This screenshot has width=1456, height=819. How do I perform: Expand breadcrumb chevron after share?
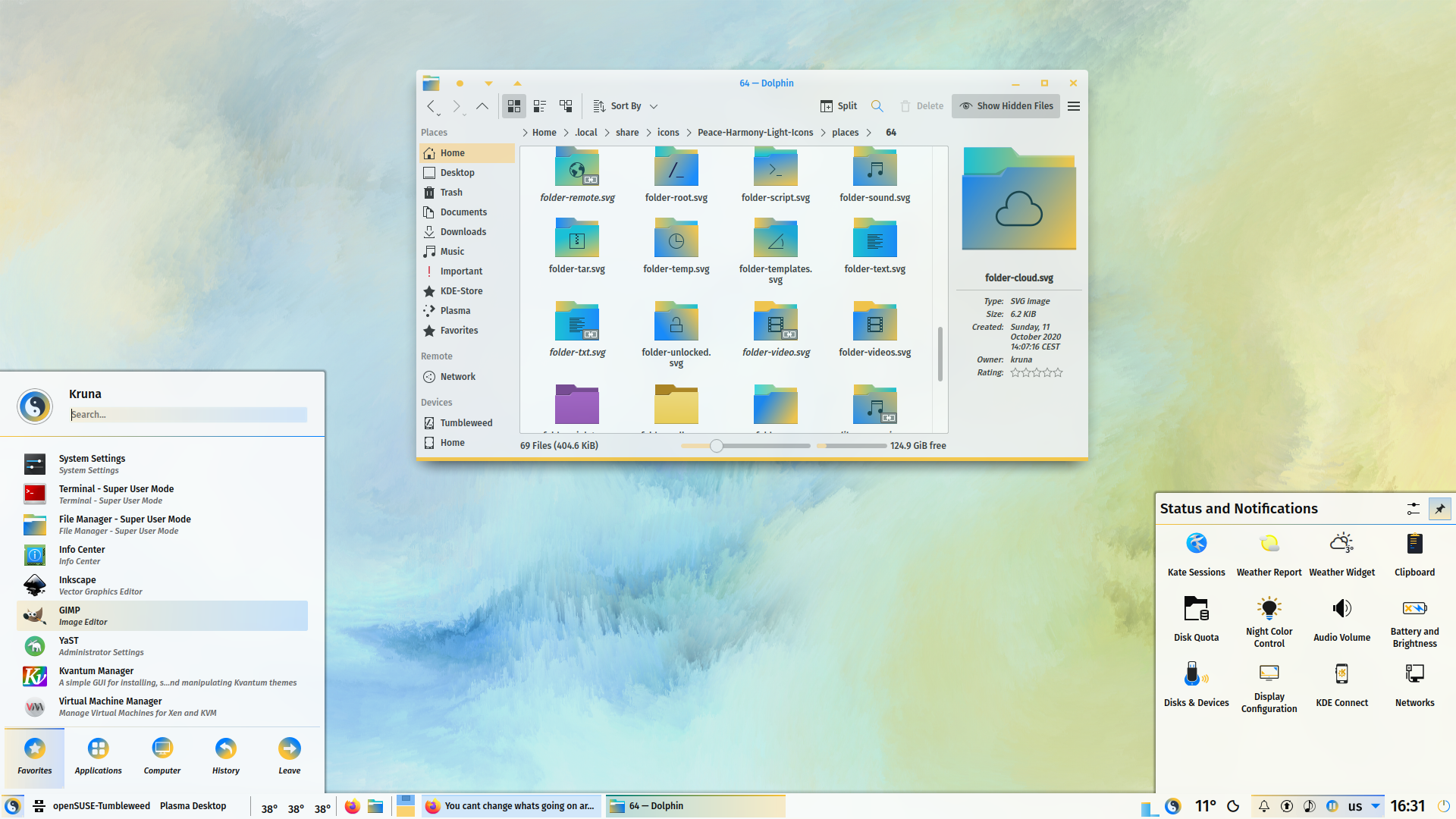click(648, 133)
